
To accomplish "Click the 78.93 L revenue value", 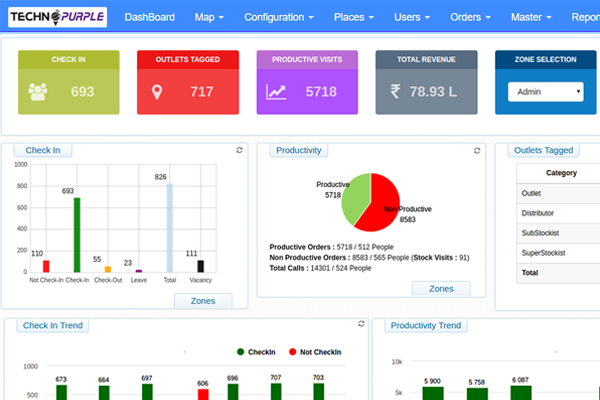I will 433,91.
